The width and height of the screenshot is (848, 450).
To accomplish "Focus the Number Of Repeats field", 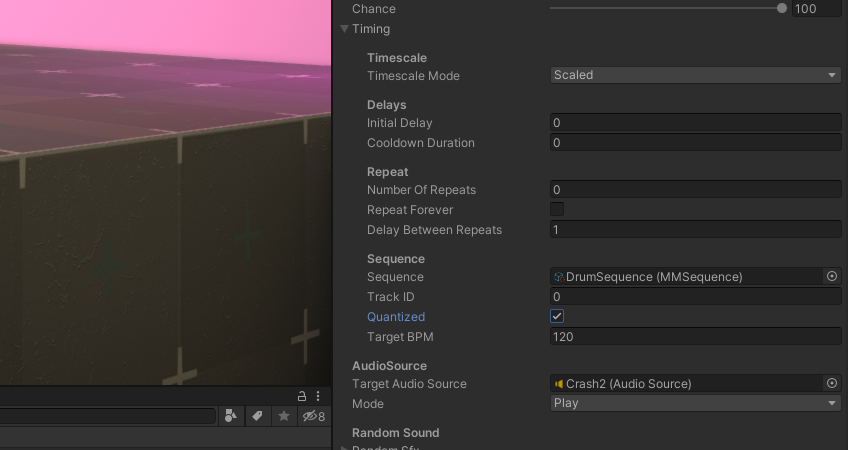I will pyautogui.click(x=695, y=190).
